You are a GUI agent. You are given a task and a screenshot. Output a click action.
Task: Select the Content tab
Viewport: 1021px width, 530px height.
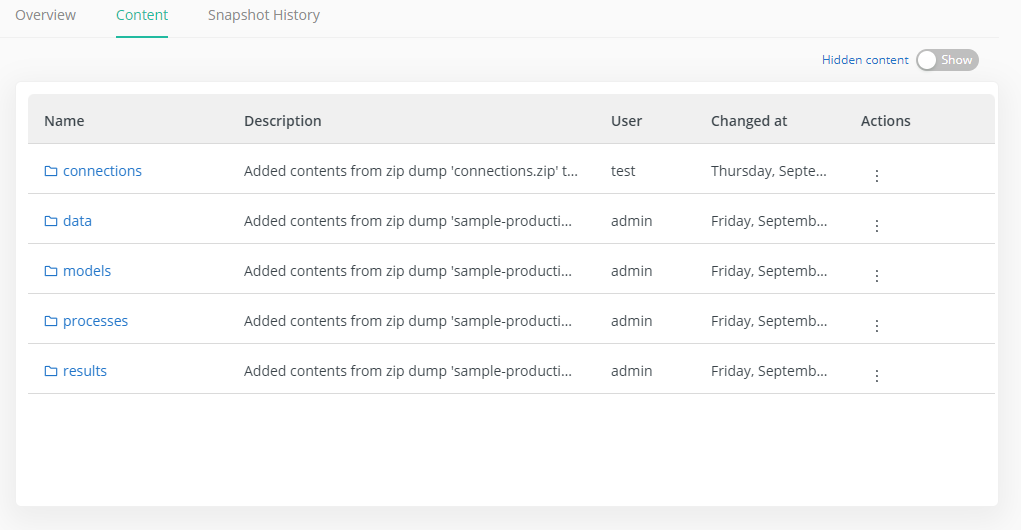point(142,16)
